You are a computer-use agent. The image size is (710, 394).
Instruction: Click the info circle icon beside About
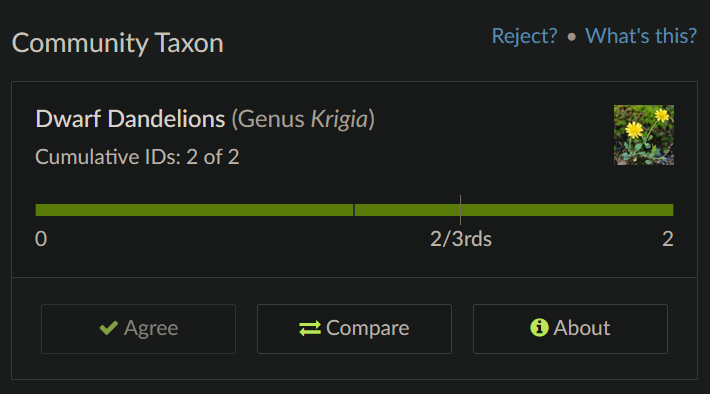click(x=539, y=327)
